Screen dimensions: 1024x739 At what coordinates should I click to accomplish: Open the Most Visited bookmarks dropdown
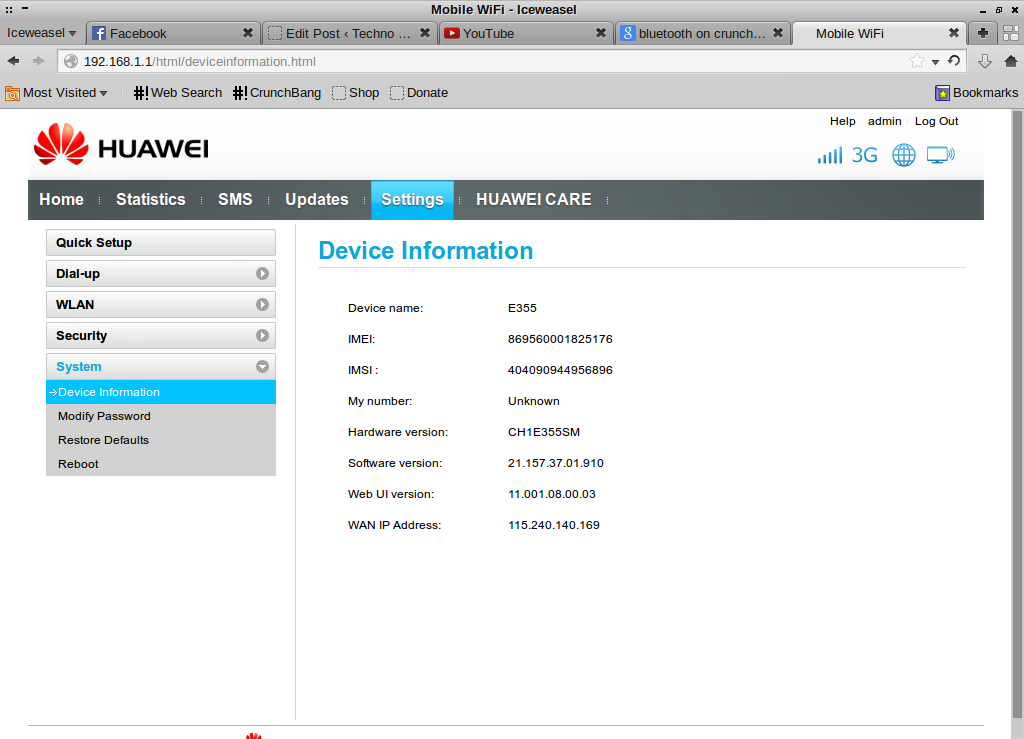pos(57,93)
